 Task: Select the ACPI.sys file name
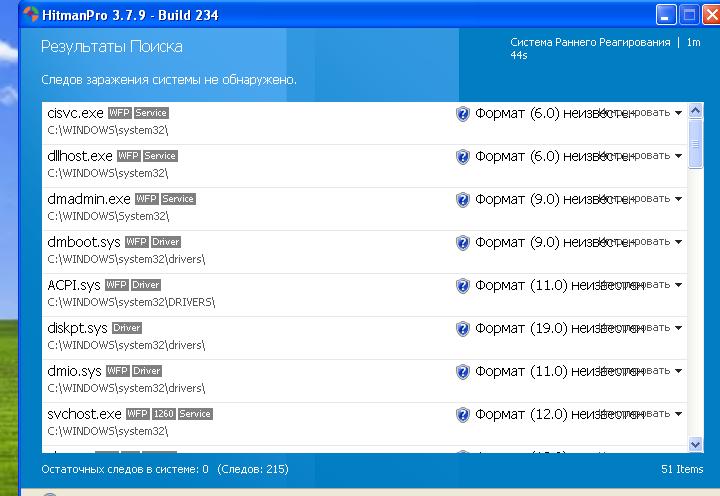coord(74,285)
